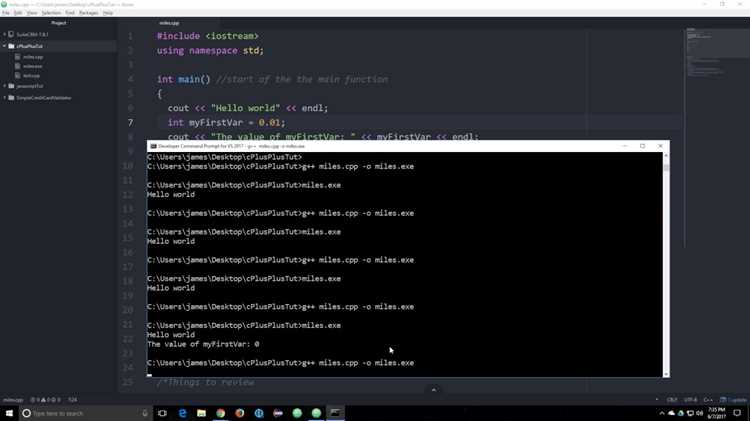The image size is (750, 421).
Task: Click the cursor position in status bar
Action: (x=72, y=400)
